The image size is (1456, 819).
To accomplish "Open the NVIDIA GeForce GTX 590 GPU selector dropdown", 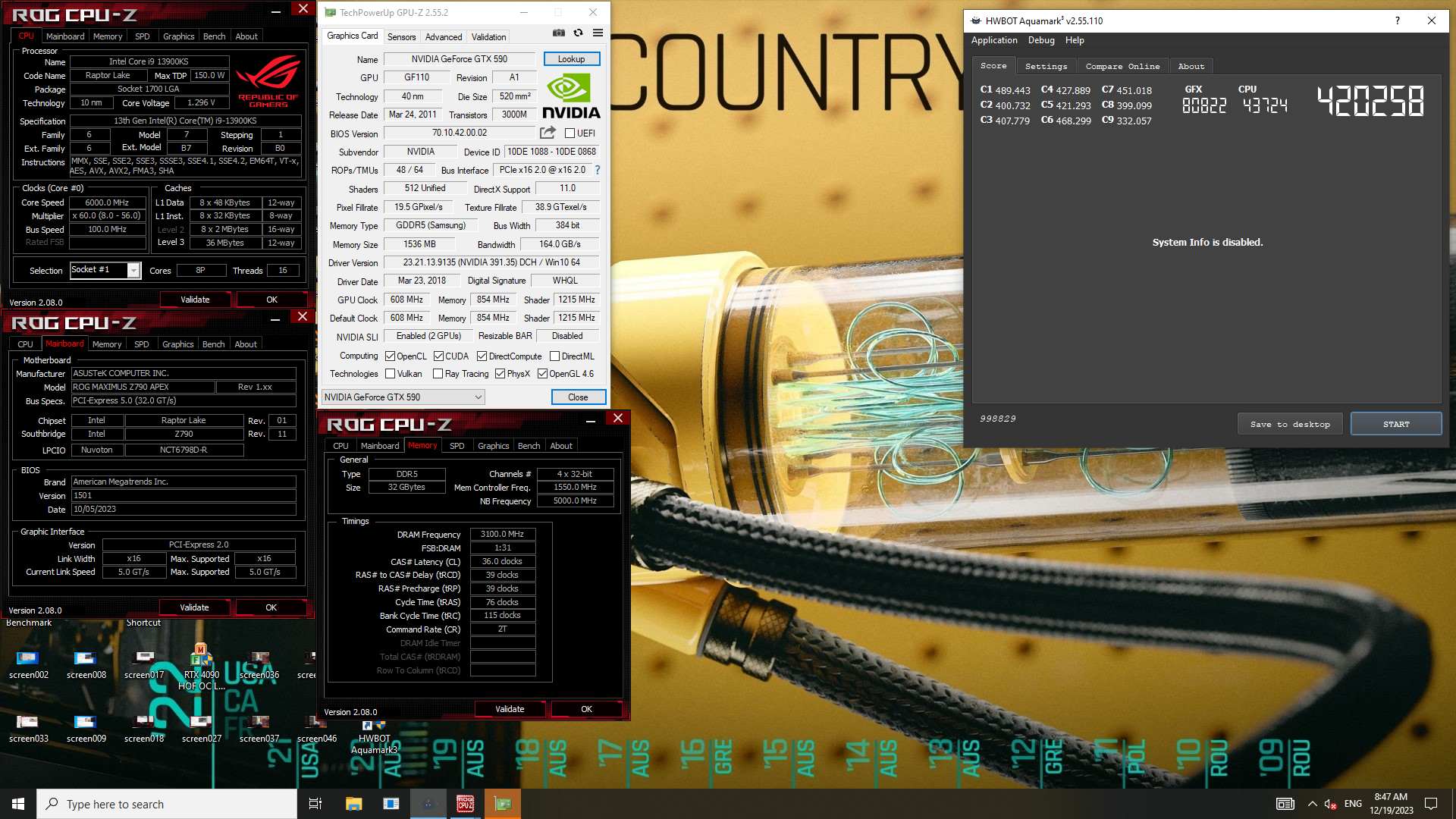I will pyautogui.click(x=403, y=397).
